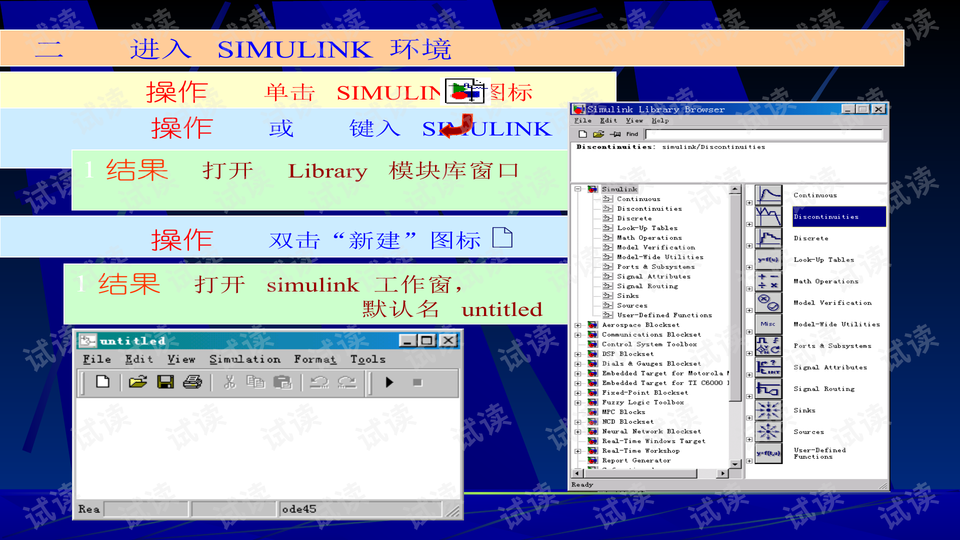Select MPC Blocks tree item
The image size is (960, 540).
[x=623, y=412]
